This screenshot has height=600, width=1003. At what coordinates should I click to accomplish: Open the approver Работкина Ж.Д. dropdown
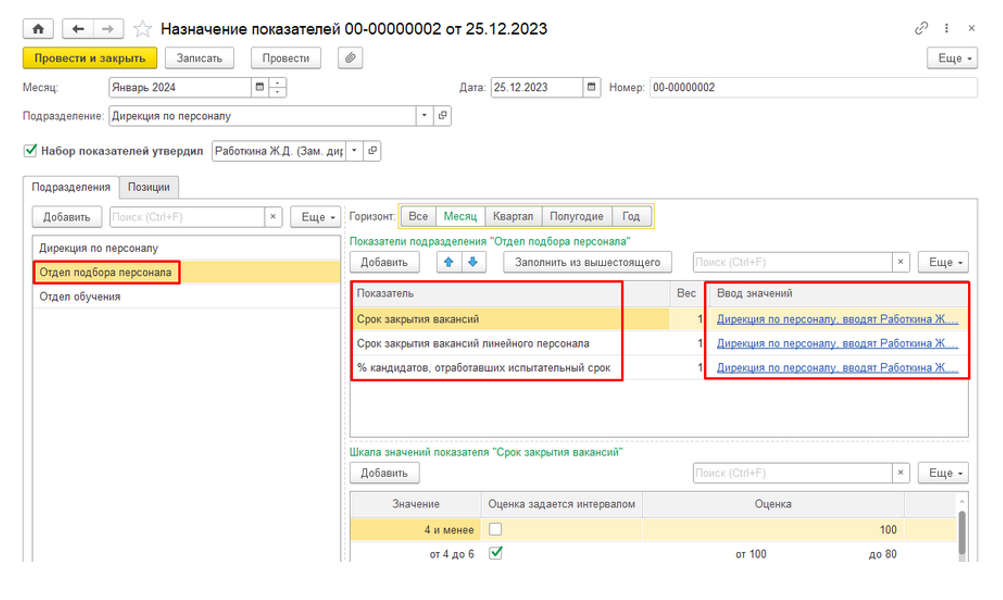coord(354,152)
